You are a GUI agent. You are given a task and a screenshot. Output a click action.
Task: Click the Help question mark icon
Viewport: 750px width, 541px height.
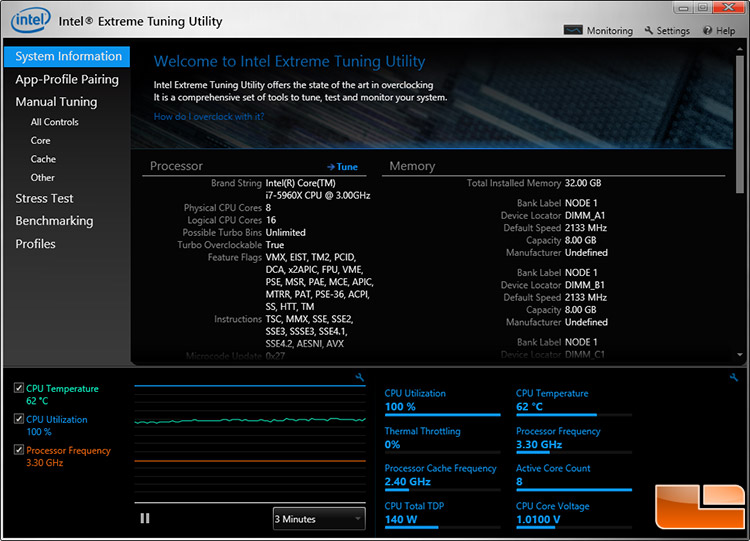[707, 30]
